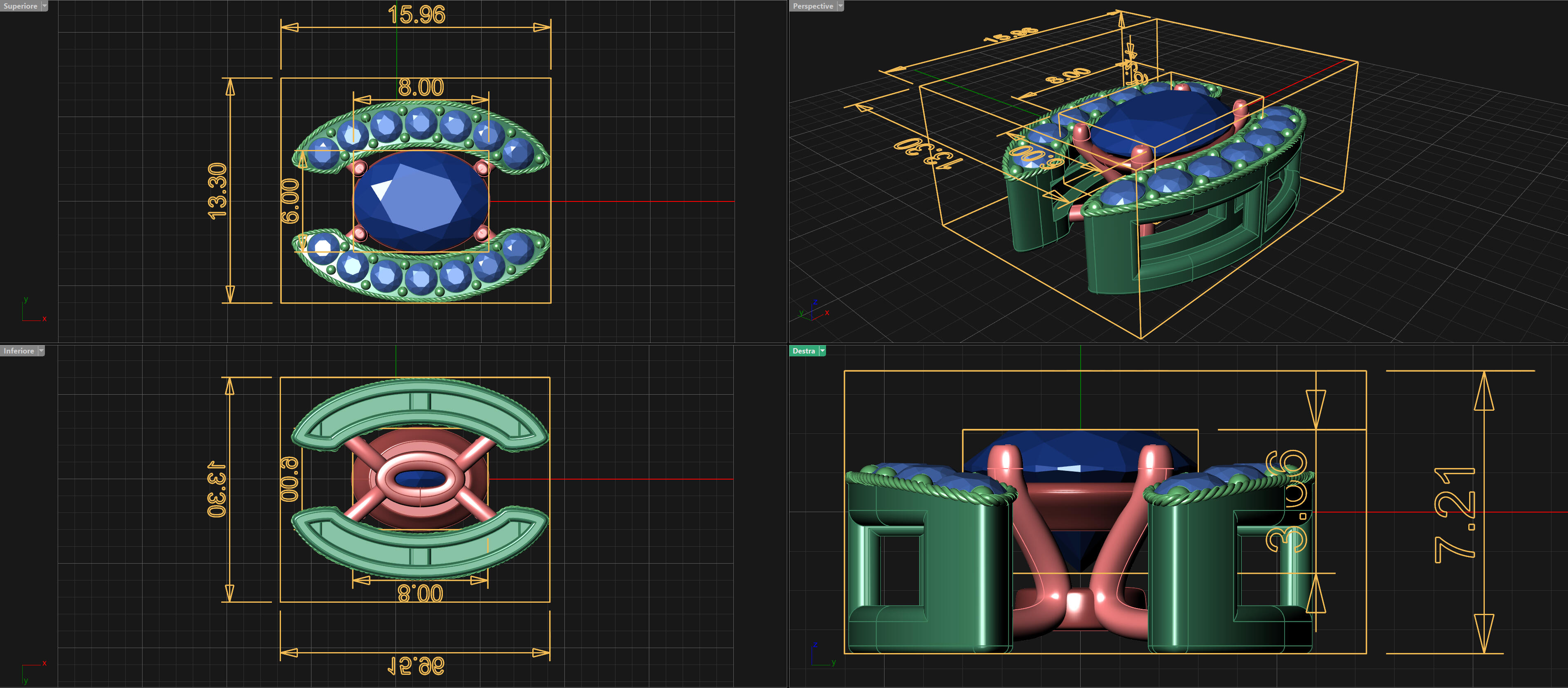Open the Destra viewport dropdown arrow

[x=822, y=351]
